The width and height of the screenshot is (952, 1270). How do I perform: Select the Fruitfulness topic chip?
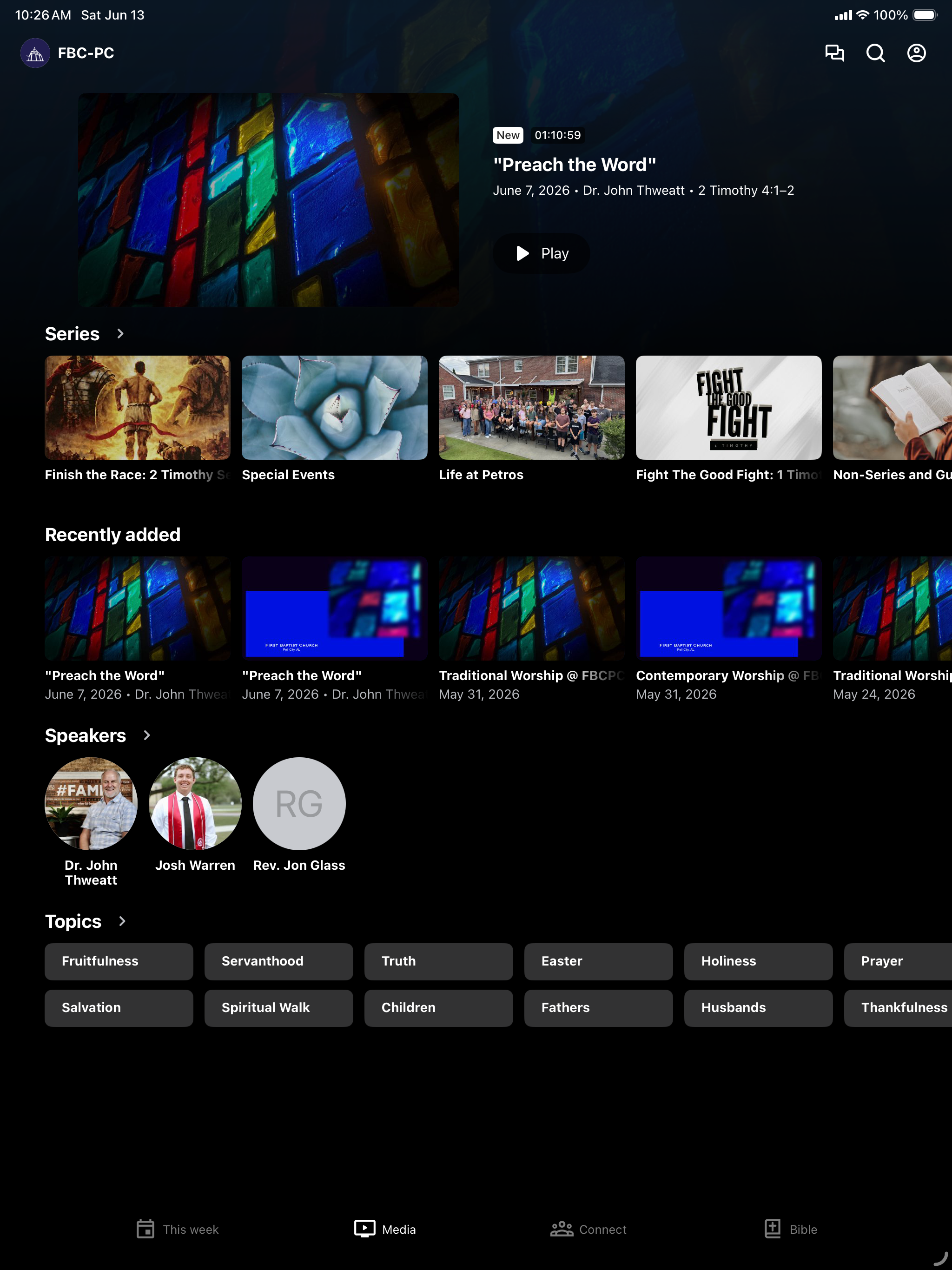tap(119, 961)
